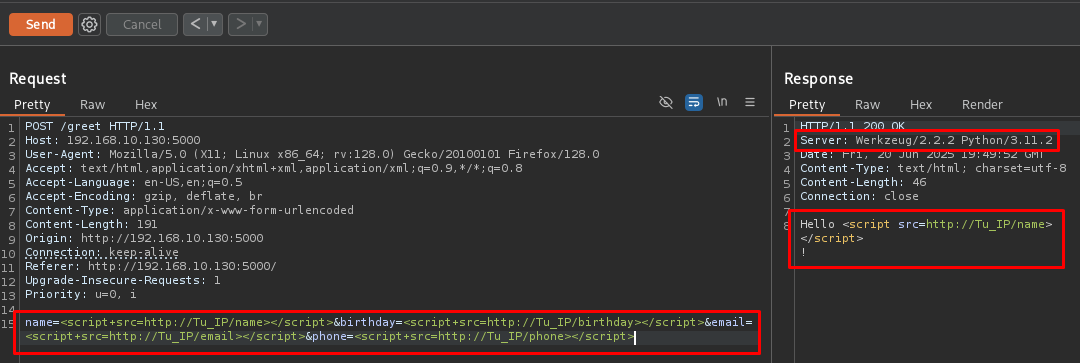Viewport: 1080px width, 363px height.
Task: Open previous request history dropdown
Action: (215, 24)
